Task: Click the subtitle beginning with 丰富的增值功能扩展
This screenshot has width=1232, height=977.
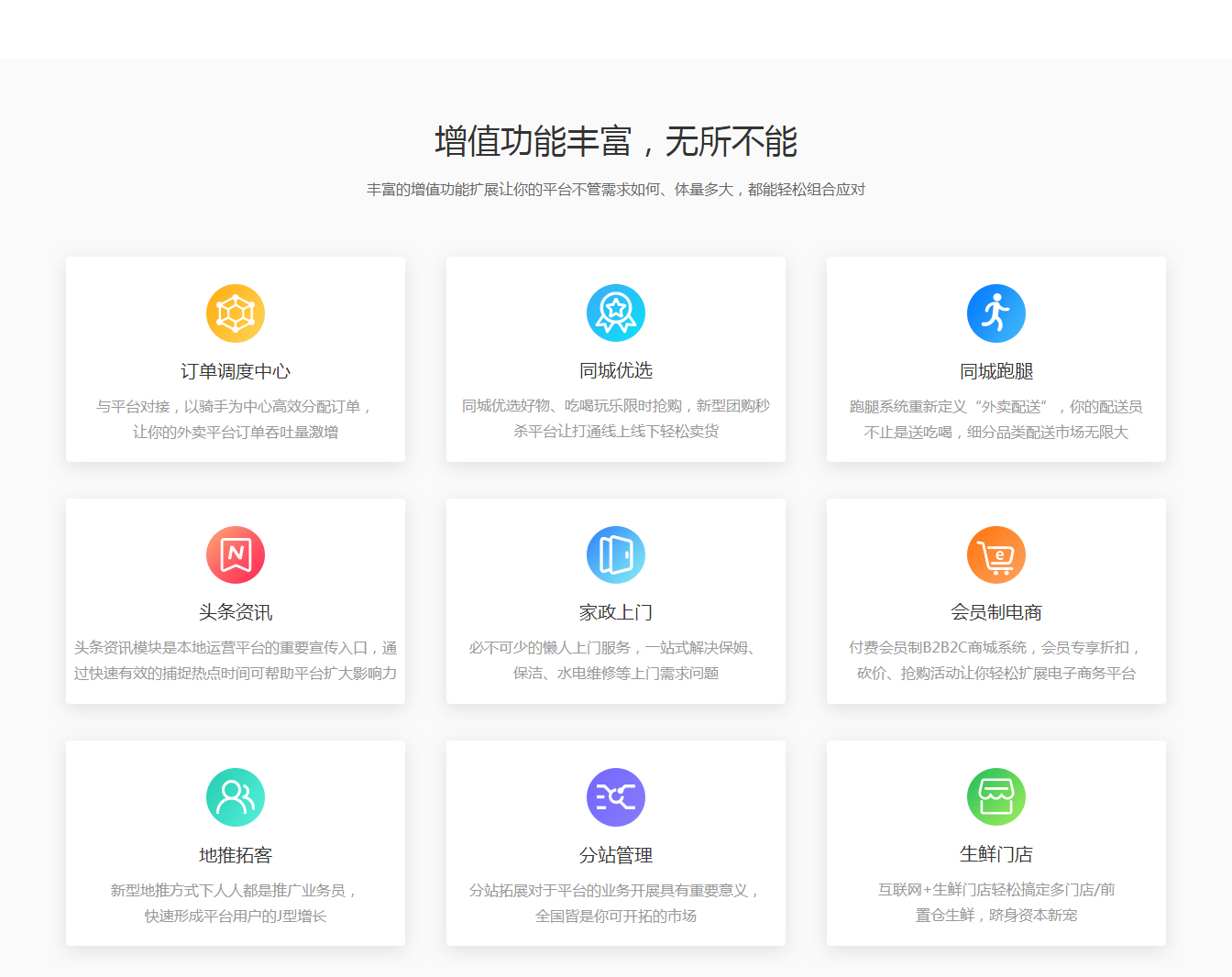Action: (x=616, y=190)
